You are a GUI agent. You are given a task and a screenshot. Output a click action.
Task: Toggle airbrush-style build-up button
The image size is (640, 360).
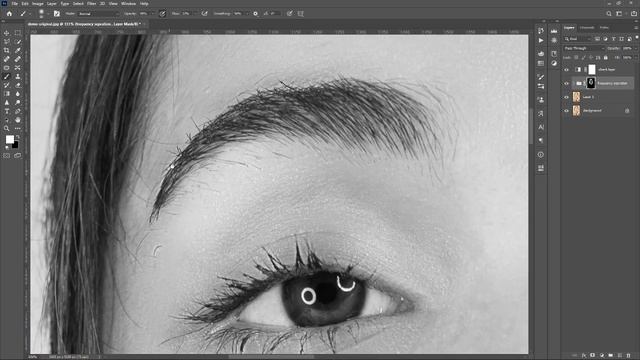(204, 13)
